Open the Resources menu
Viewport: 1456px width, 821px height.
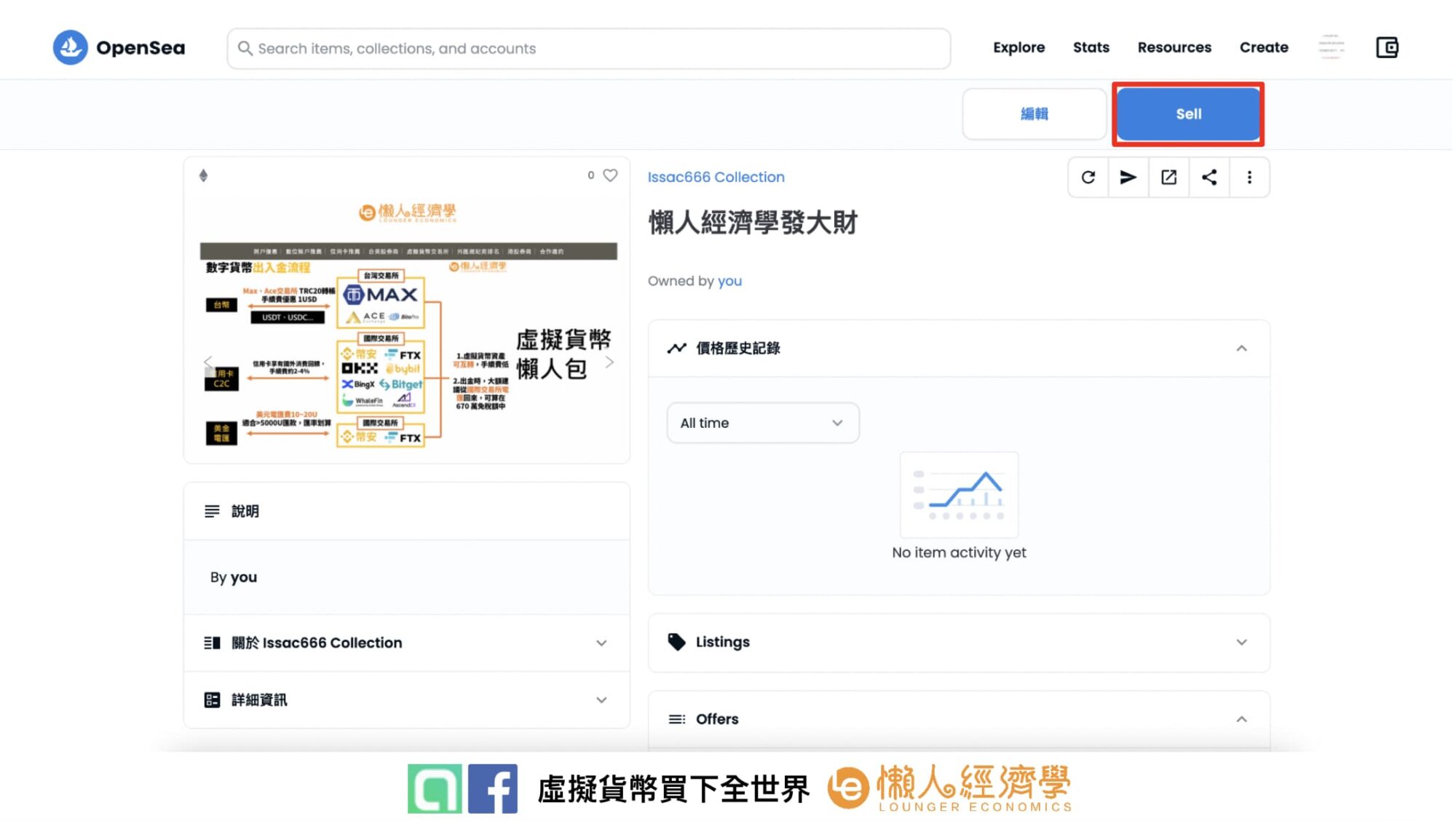pyautogui.click(x=1174, y=47)
